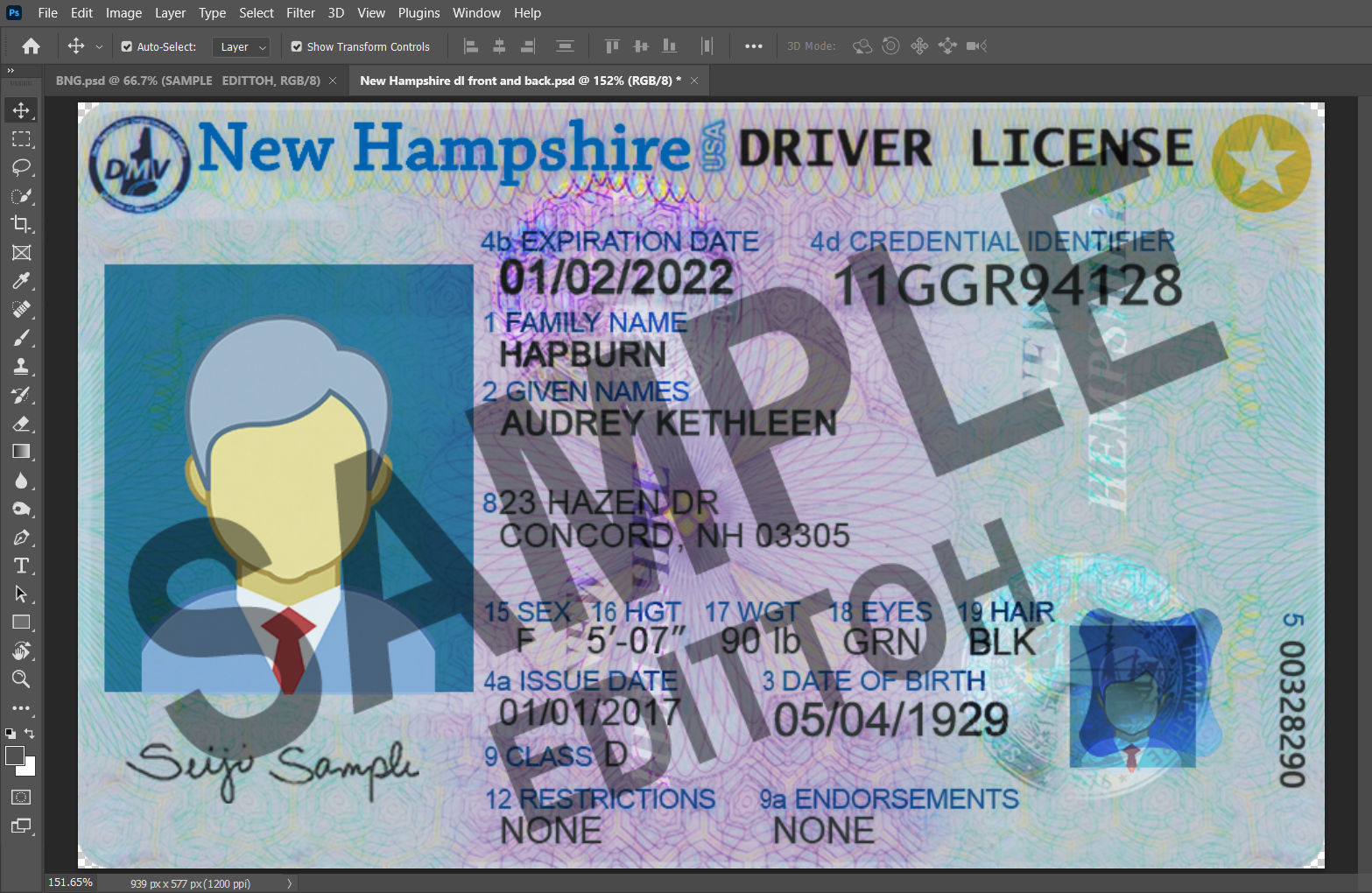Screen dimensions: 1372x893
Task: Align horizontal centers in options bar
Action: point(499,46)
